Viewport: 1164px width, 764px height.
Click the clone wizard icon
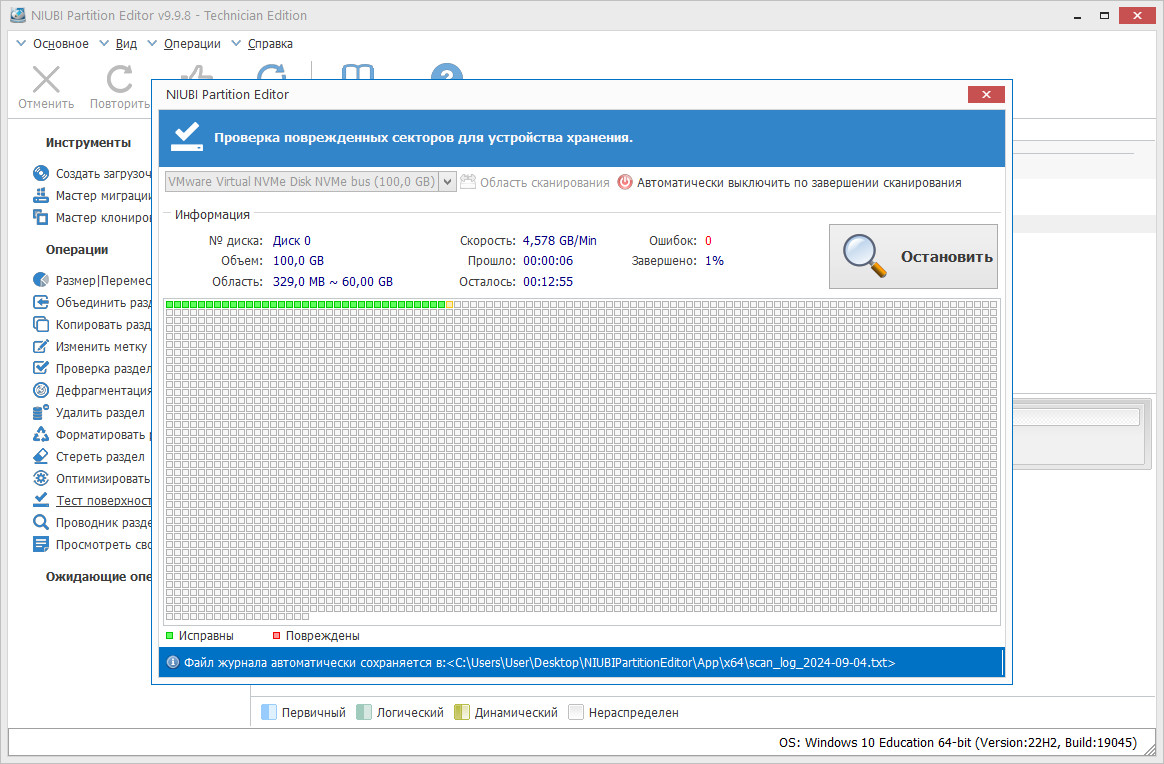pyautogui.click(x=41, y=218)
